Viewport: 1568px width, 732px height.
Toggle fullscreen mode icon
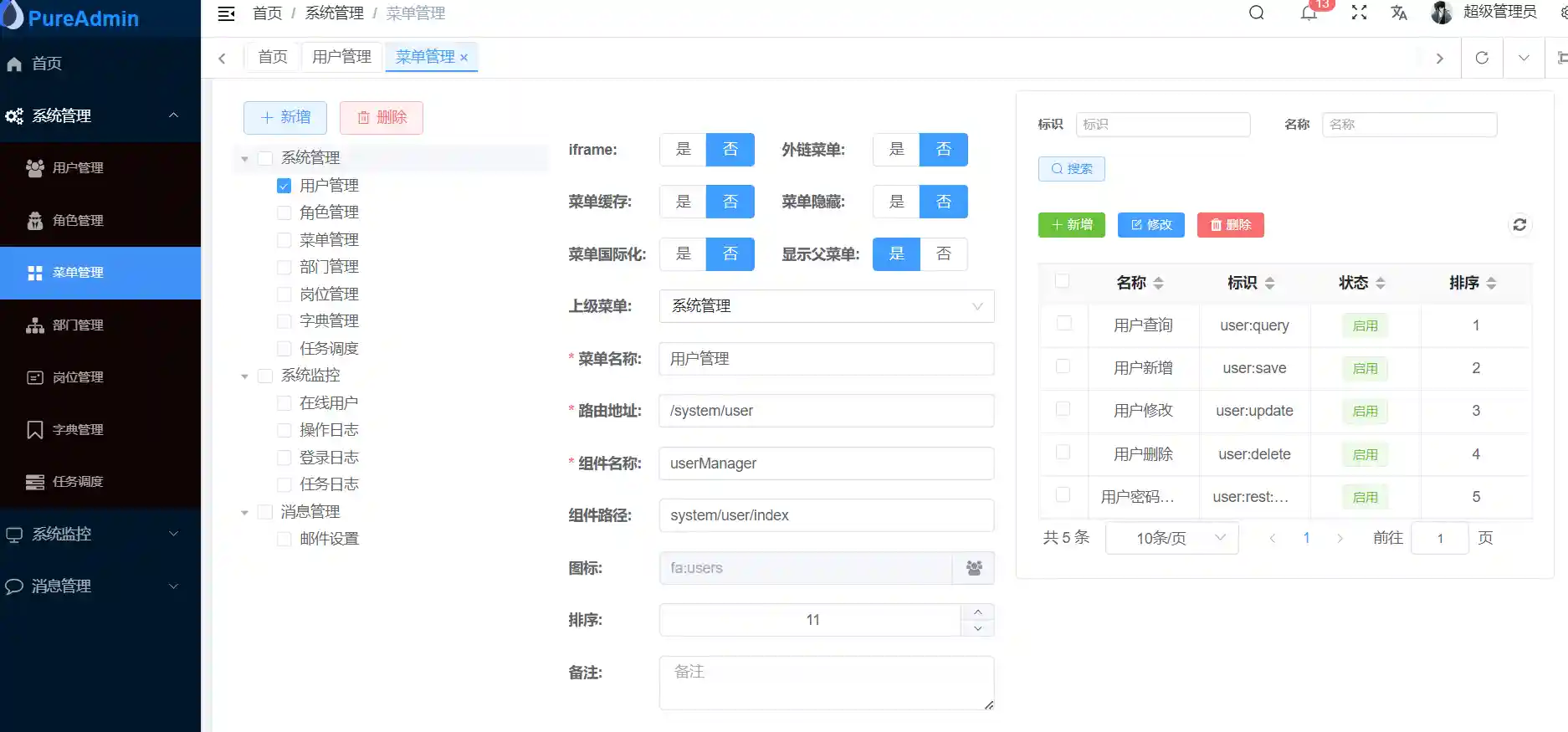coord(1359,13)
